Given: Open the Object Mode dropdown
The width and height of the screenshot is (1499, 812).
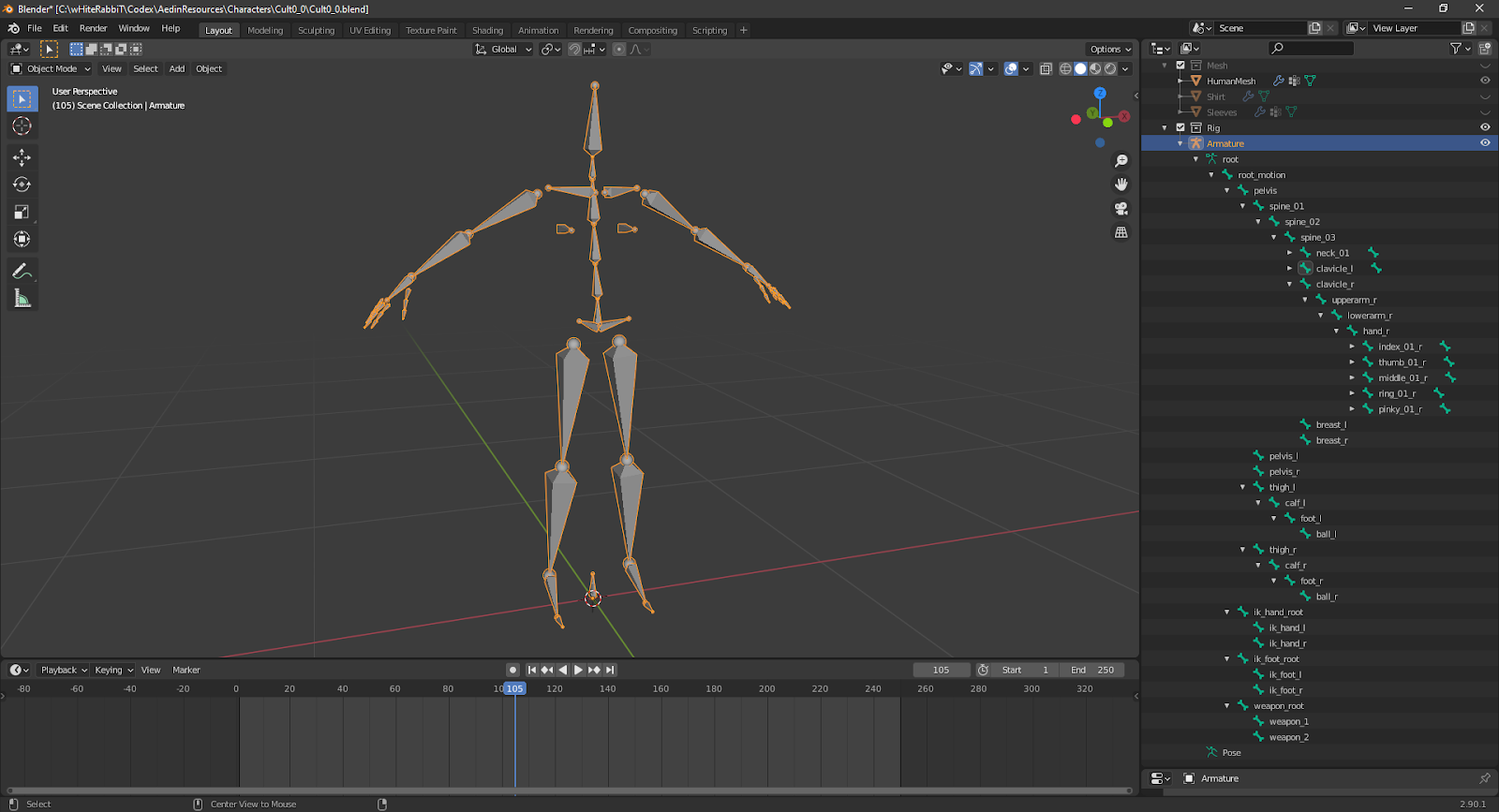Looking at the screenshot, I should click(x=52, y=68).
